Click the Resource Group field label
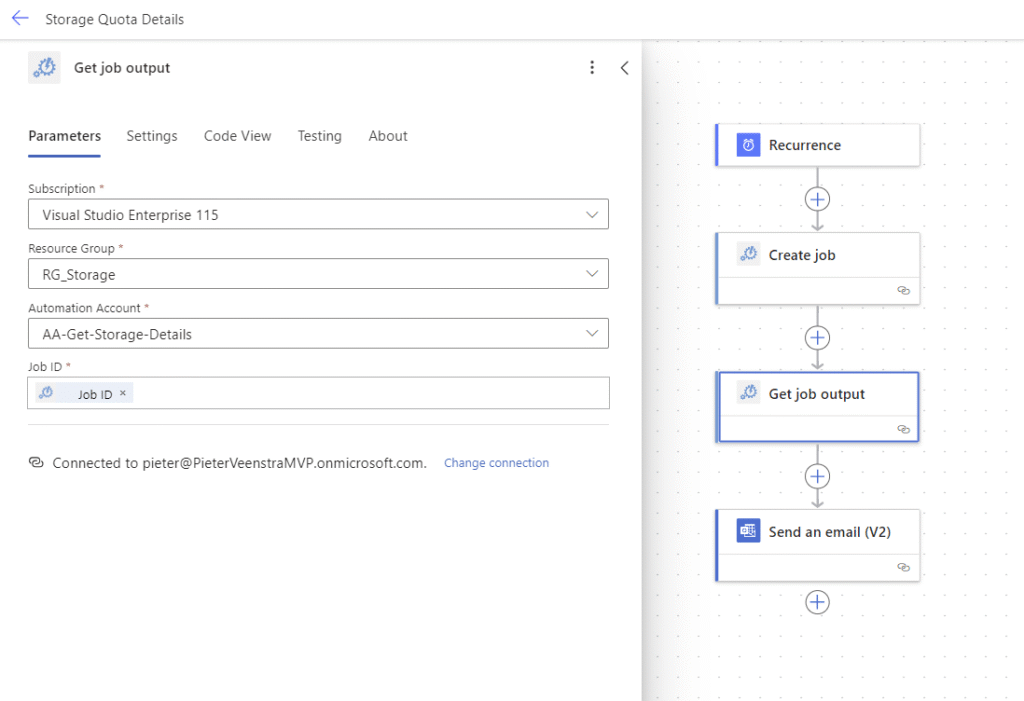Viewport: 1024px width, 701px height. coord(71,248)
